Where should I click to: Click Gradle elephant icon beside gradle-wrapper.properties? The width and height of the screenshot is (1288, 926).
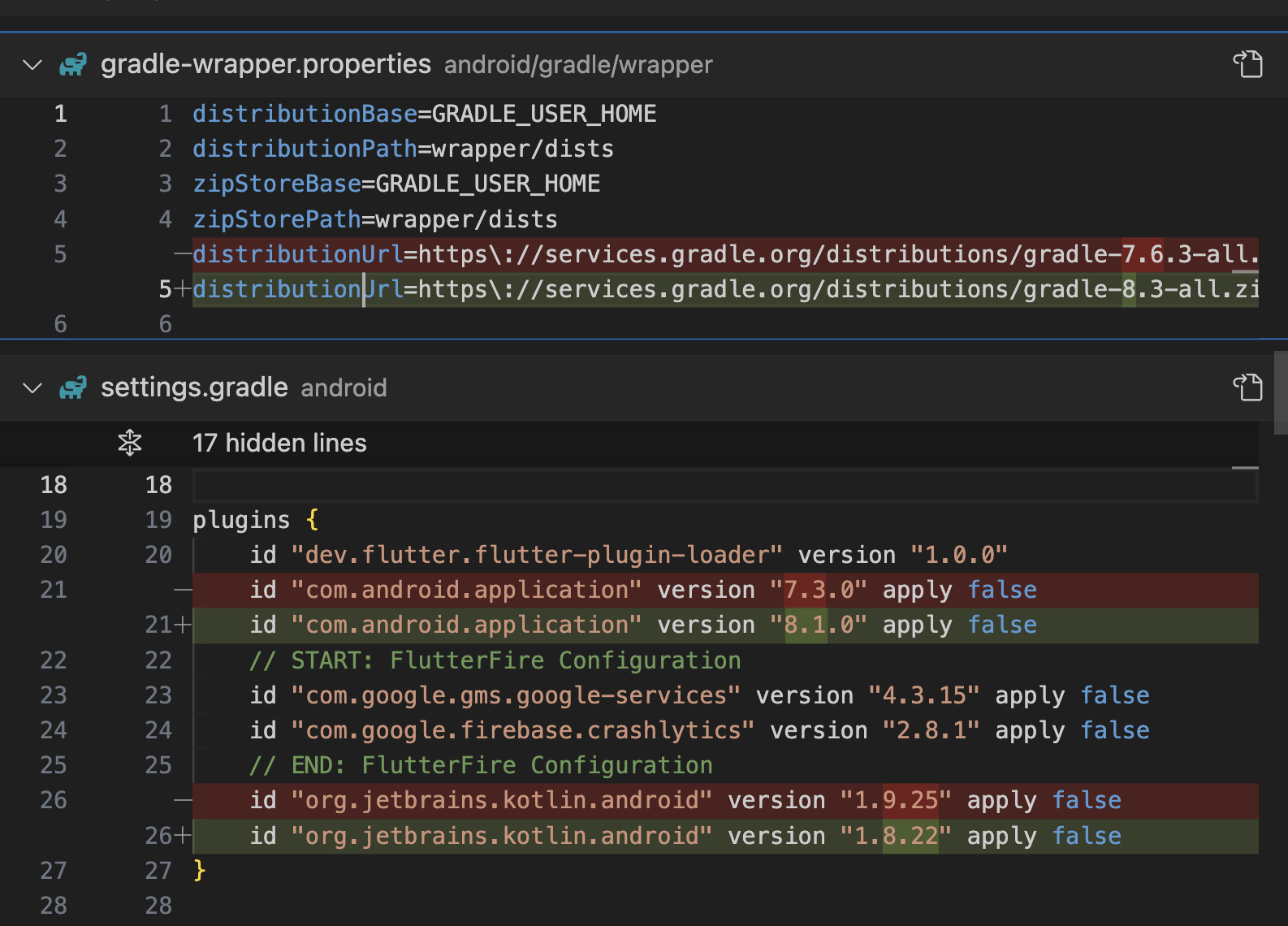(73, 64)
